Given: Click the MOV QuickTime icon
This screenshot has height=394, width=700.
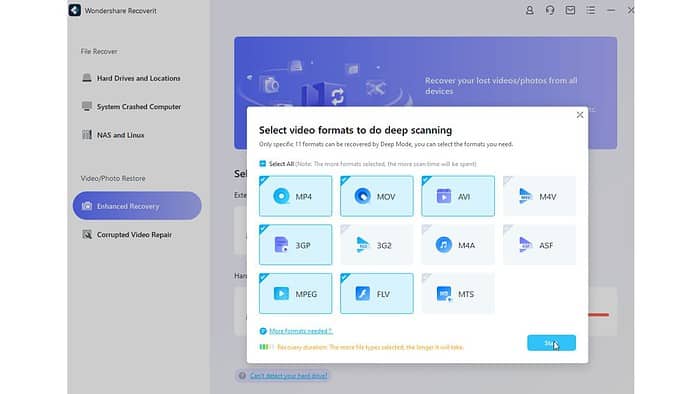Looking at the screenshot, I should click(362, 196).
